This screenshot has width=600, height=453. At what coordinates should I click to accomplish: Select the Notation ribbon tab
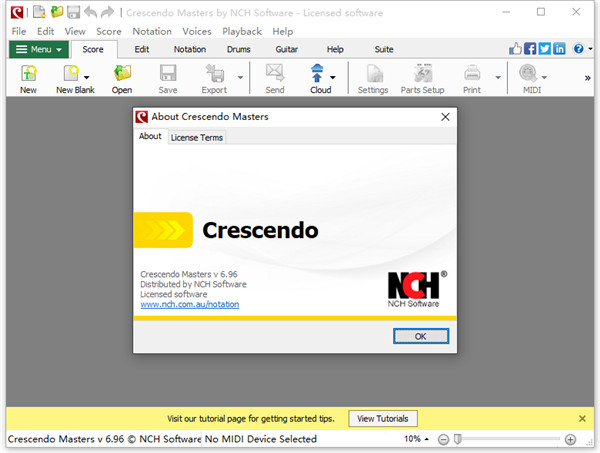(190, 49)
